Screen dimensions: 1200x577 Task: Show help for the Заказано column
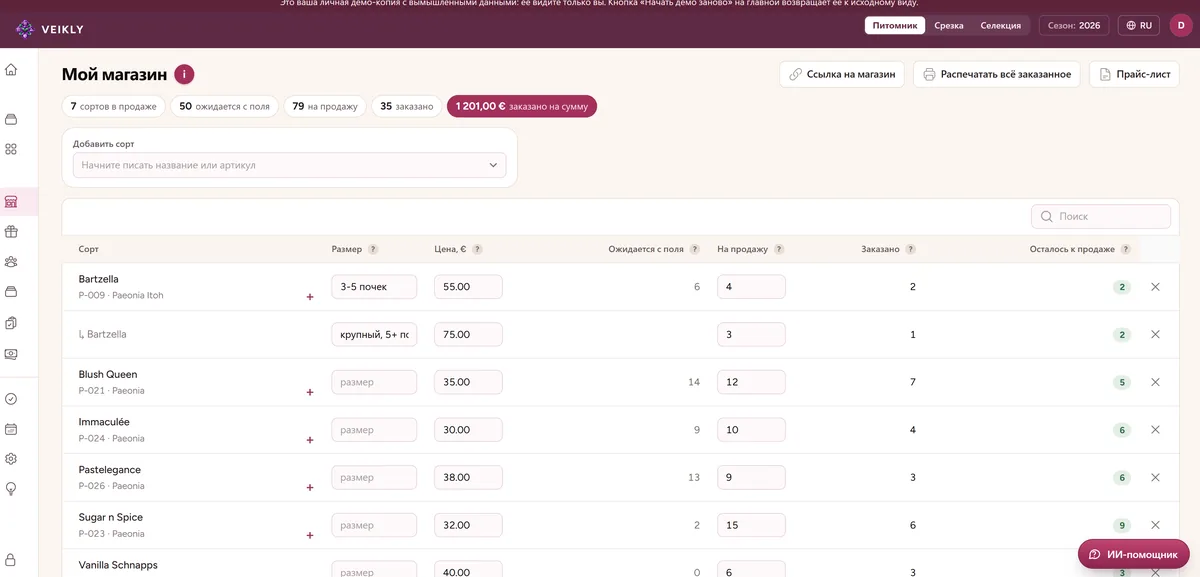point(911,249)
